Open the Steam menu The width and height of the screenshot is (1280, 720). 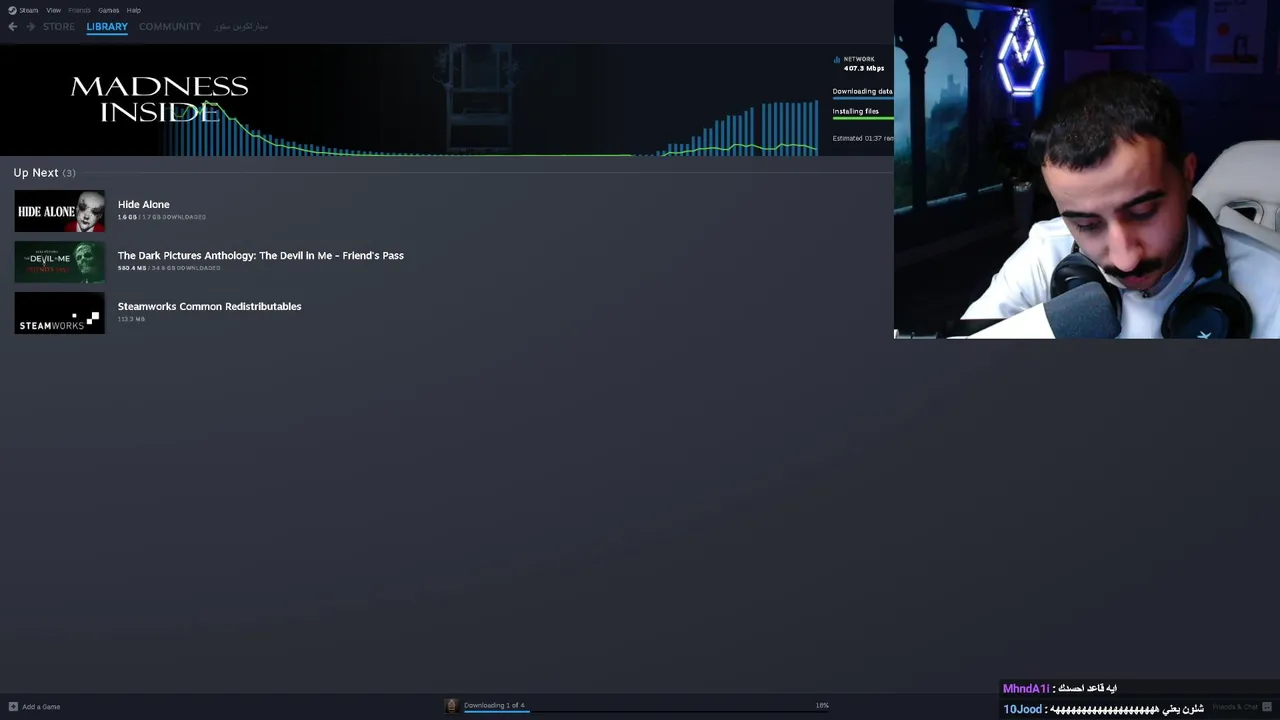click(x=29, y=10)
